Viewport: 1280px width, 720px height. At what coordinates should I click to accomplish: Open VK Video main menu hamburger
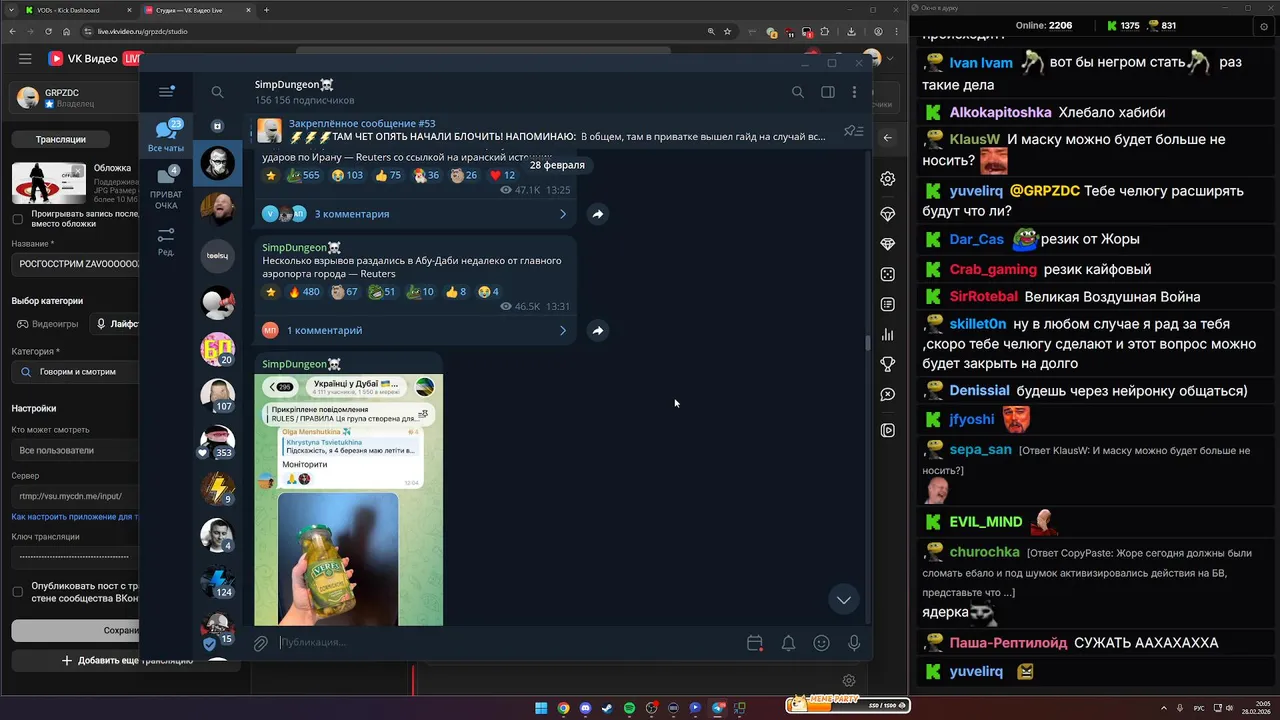(x=25, y=59)
